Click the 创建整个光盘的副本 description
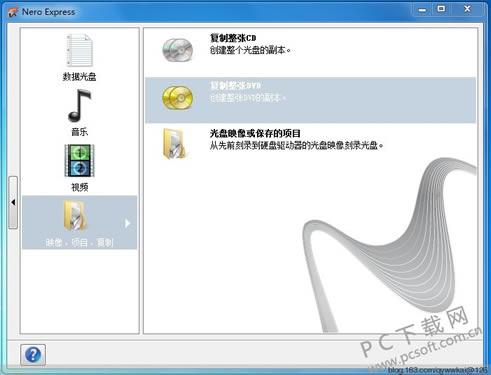This screenshot has width=491, height=375. pyautogui.click(x=250, y=50)
